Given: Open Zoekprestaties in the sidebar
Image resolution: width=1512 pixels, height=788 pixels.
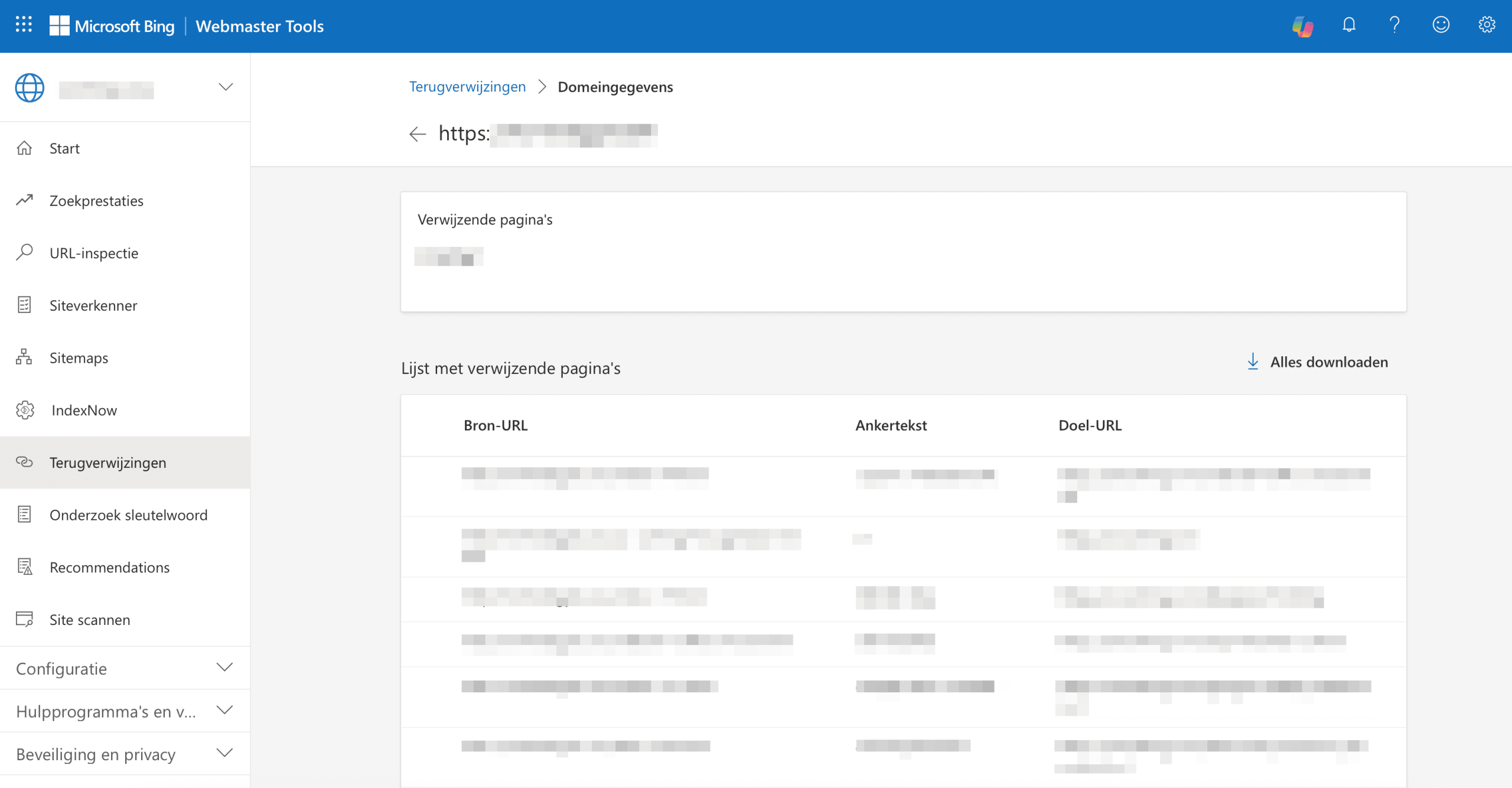Looking at the screenshot, I should (x=125, y=201).
